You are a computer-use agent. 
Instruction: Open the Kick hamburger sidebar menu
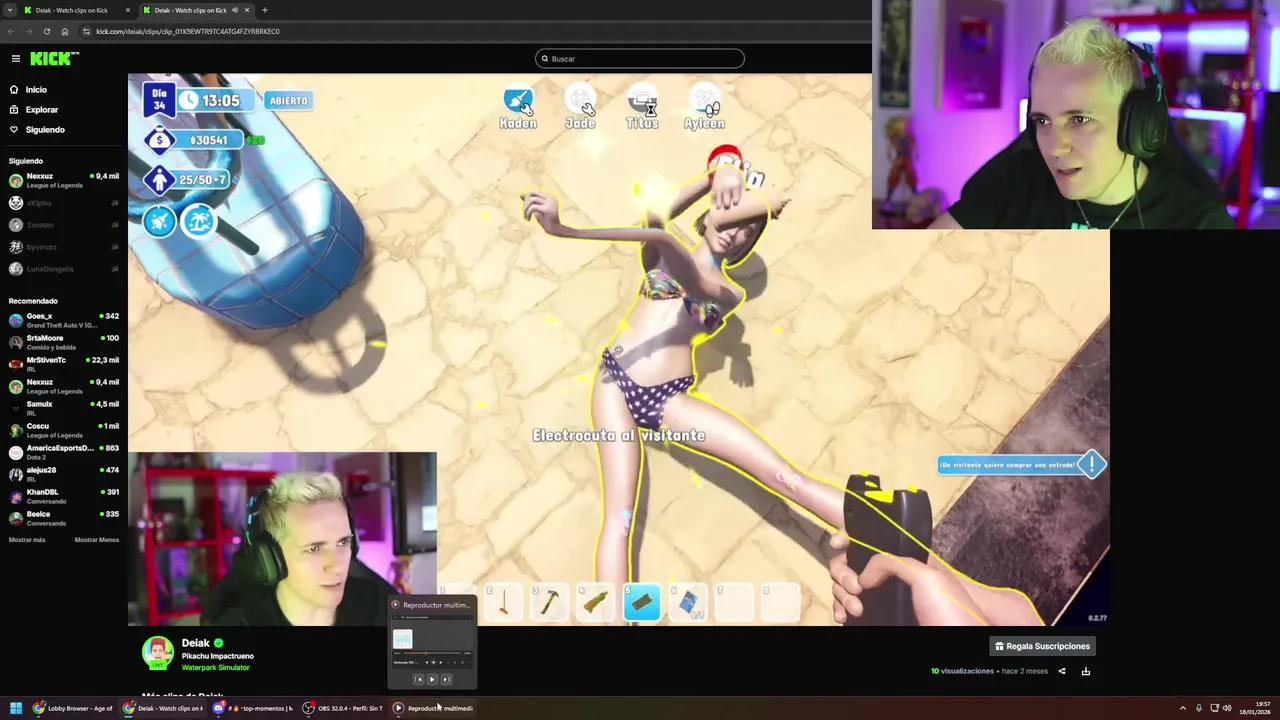[15, 59]
